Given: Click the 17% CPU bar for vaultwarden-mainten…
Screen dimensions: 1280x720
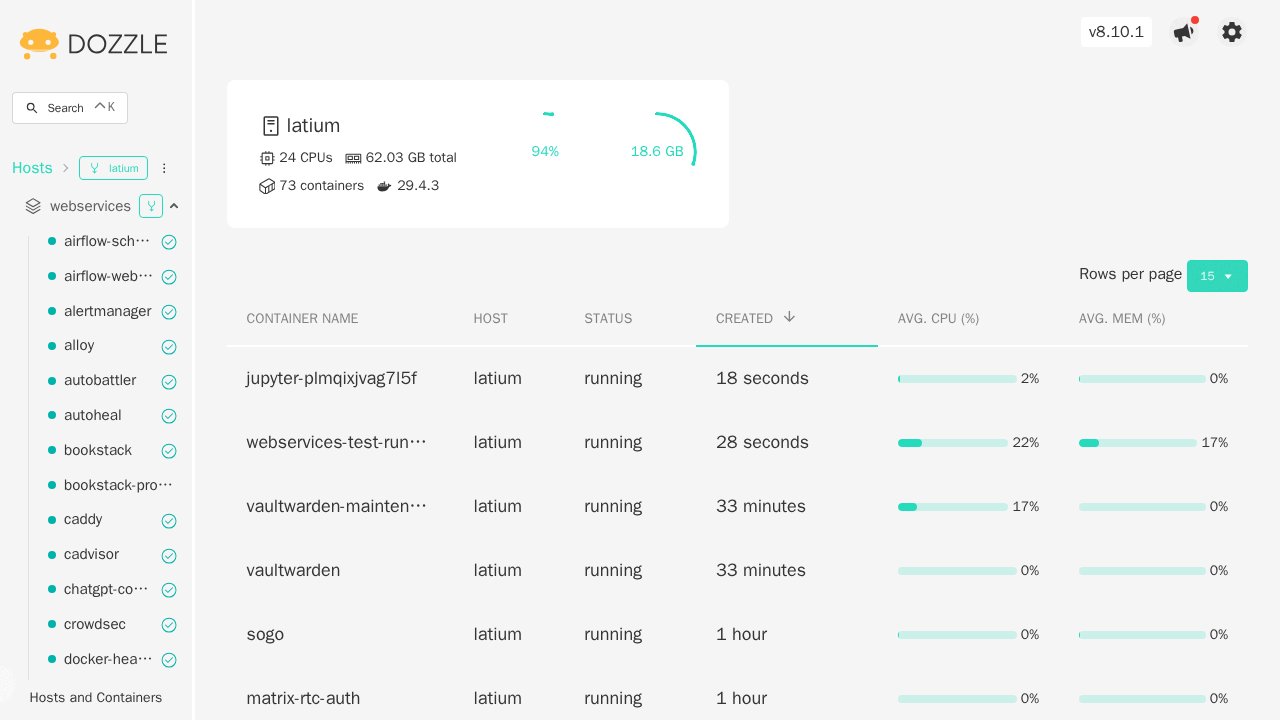Looking at the screenshot, I should coord(953,507).
